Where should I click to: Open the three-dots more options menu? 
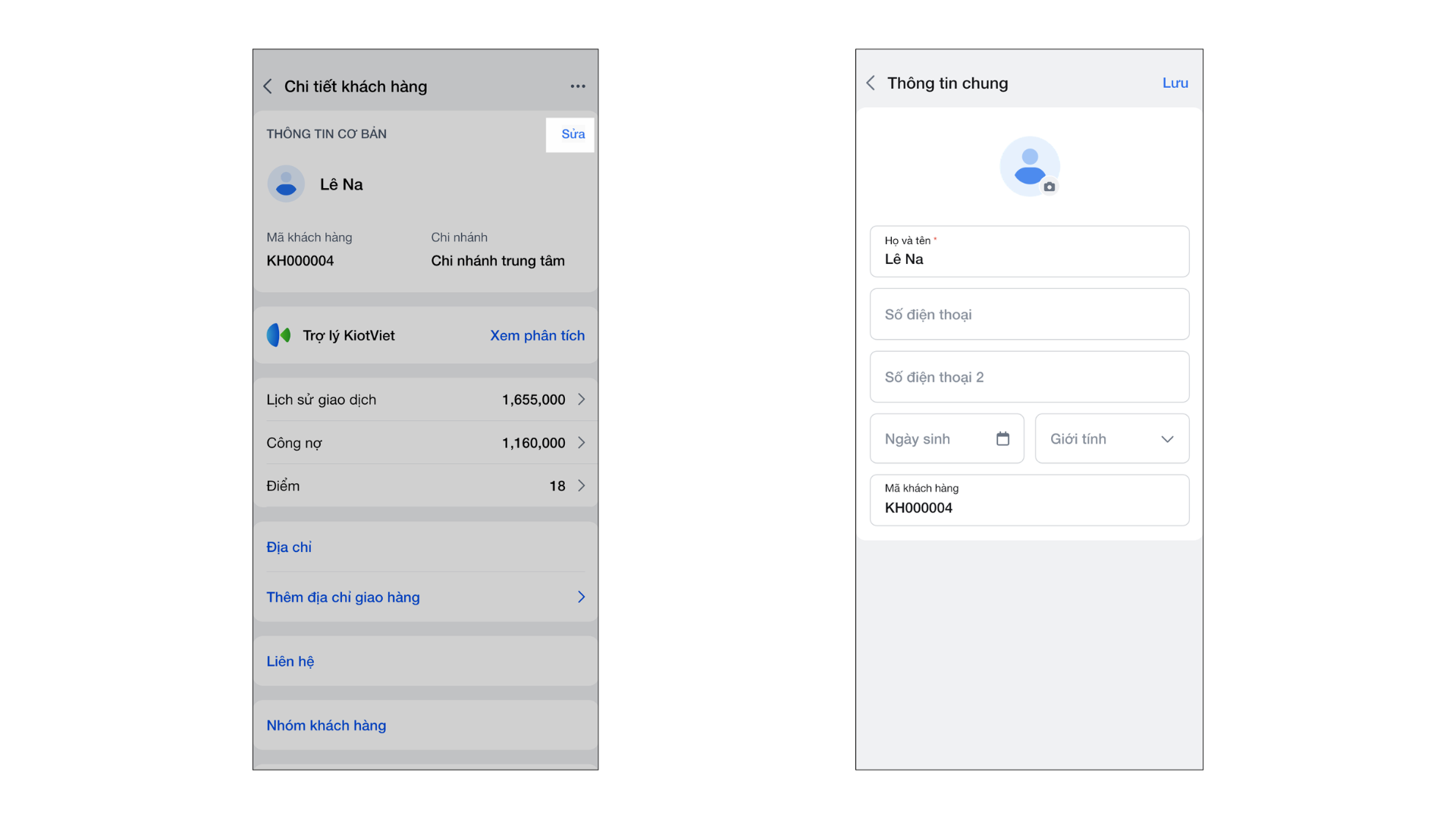click(x=578, y=86)
